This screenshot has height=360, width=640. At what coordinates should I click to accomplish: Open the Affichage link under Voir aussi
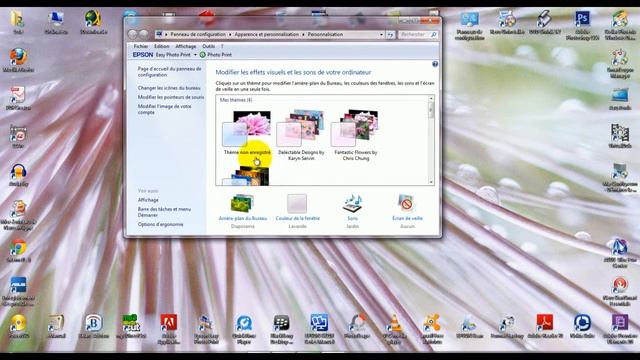click(x=148, y=200)
